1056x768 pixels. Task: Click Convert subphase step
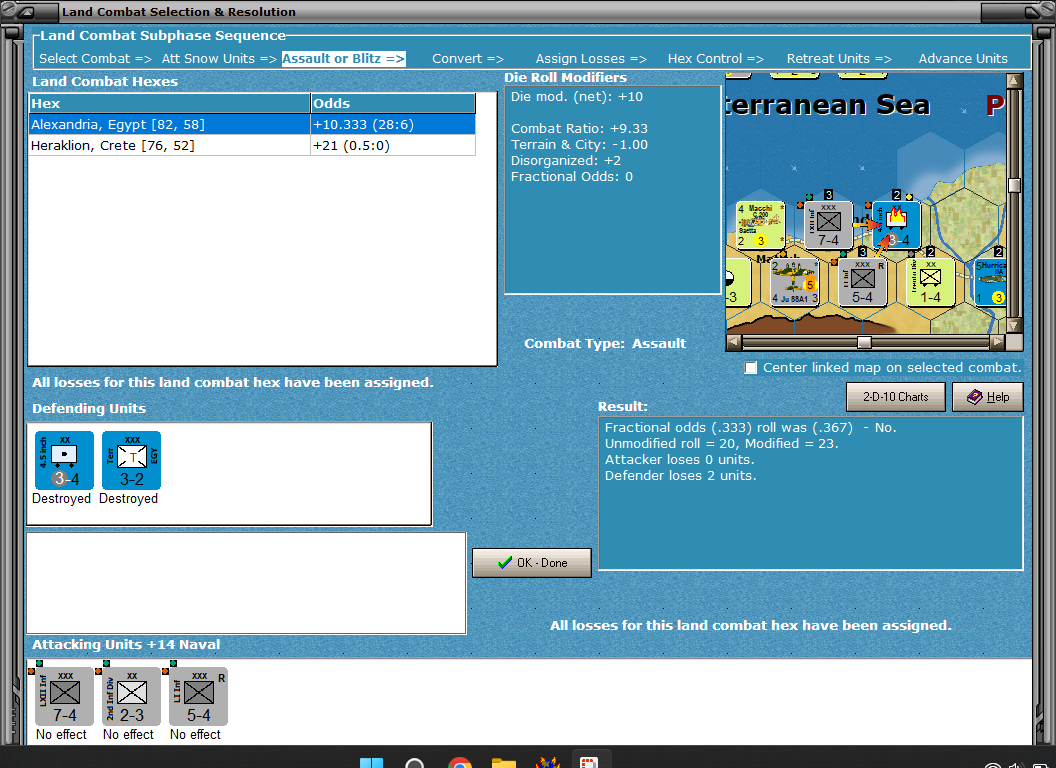click(467, 59)
